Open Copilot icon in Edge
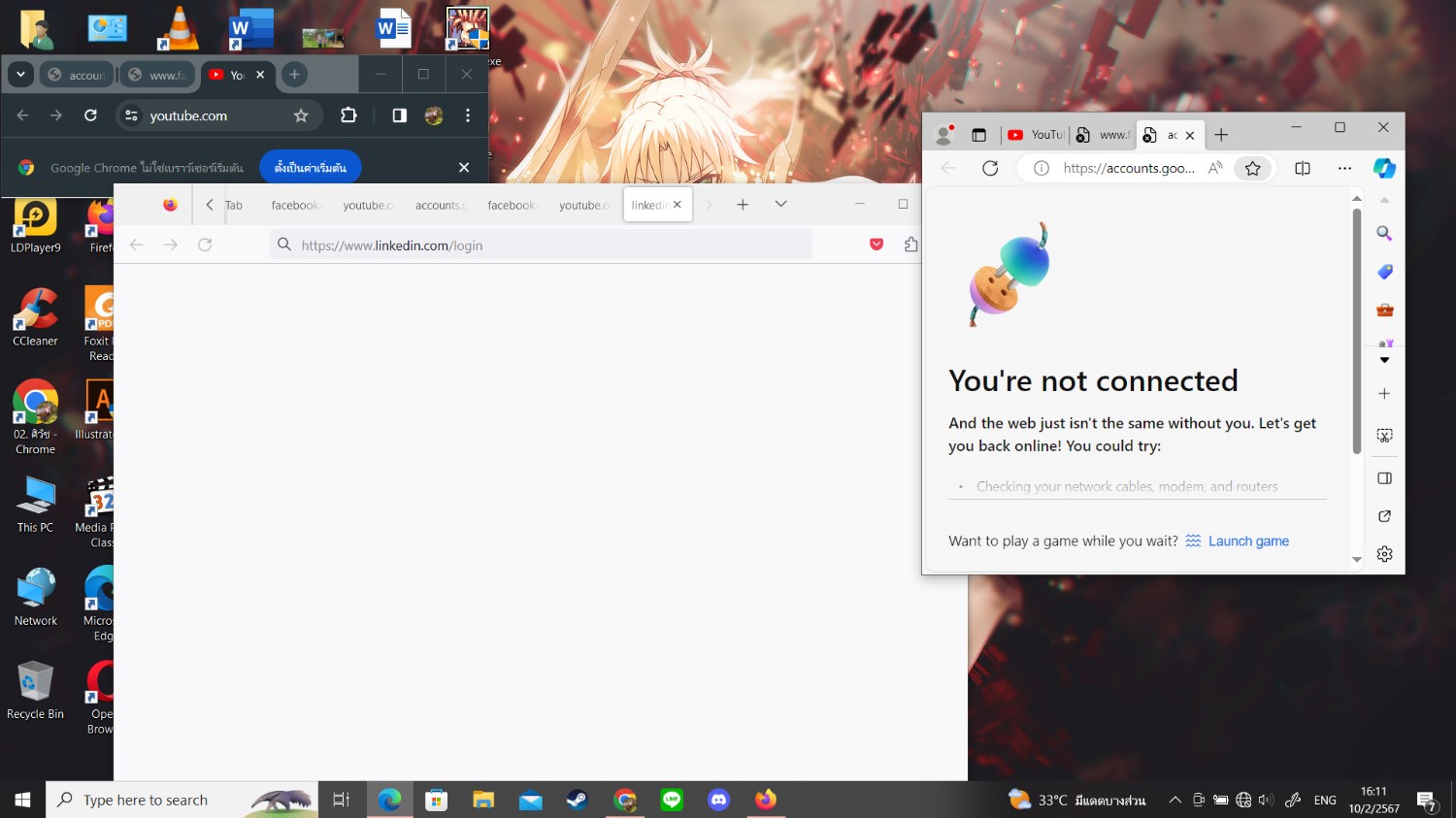Screen dimensions: 1456x818 click(1384, 168)
